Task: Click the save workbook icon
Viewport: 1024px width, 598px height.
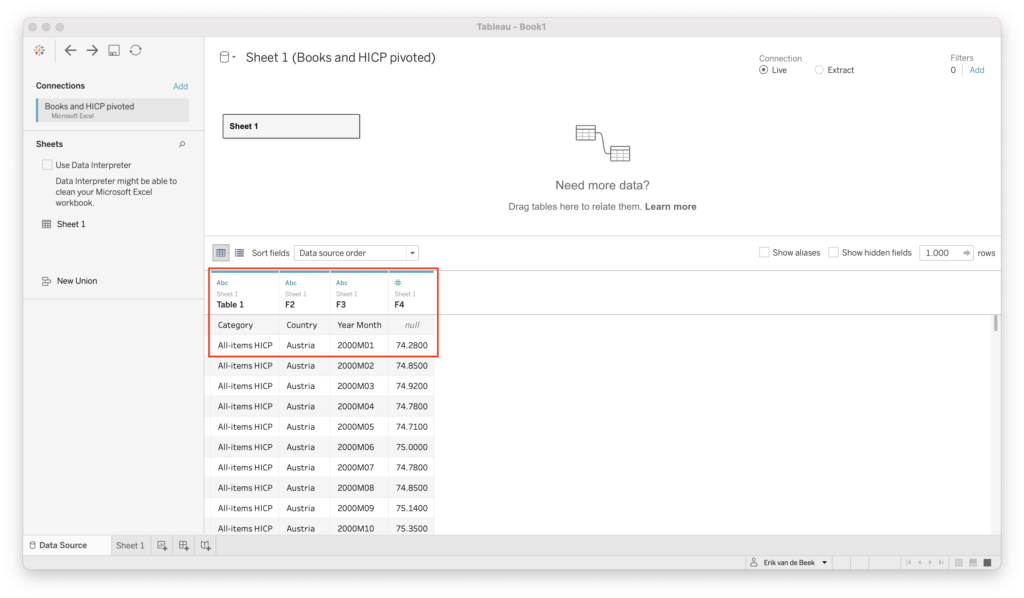Action: point(112,50)
